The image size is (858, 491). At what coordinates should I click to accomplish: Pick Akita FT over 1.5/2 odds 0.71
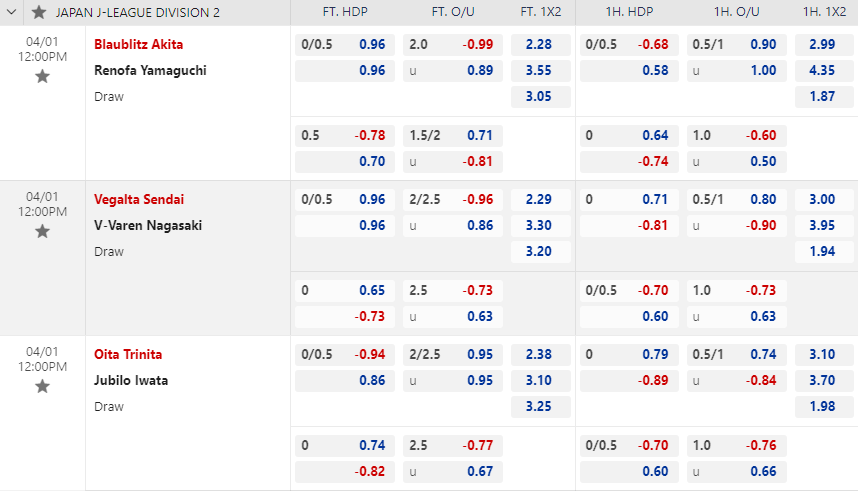453,135
